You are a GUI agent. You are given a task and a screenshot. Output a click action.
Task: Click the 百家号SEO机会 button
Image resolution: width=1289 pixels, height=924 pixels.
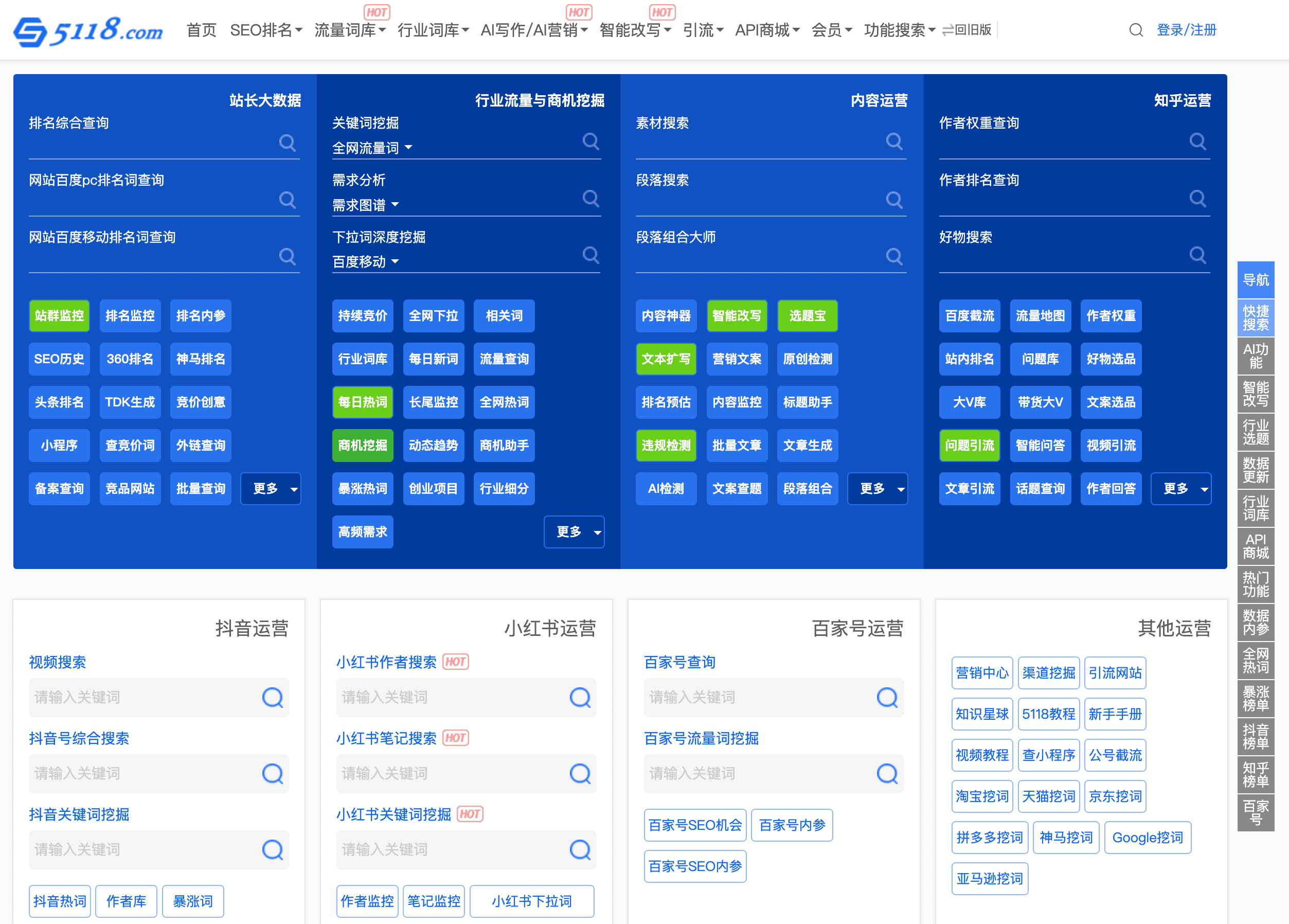click(695, 825)
